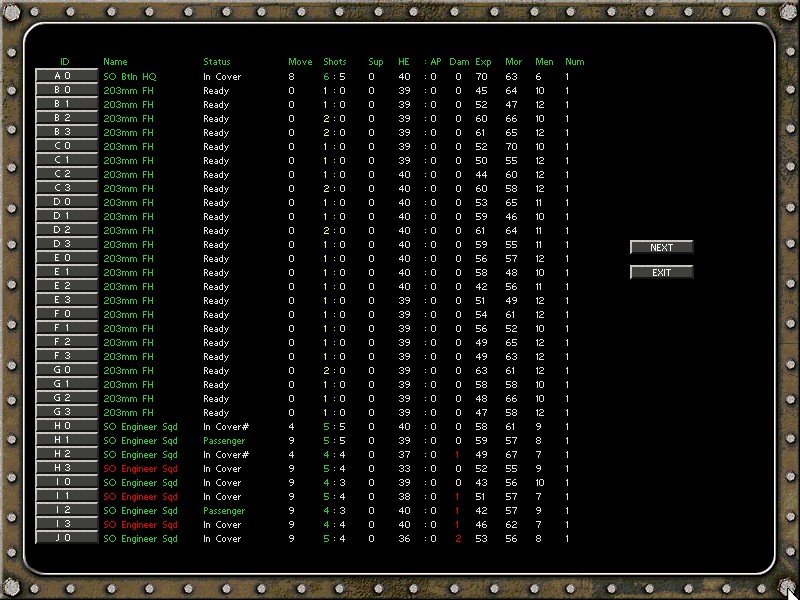
Task: Click the 'Dam' column header
Action: coord(459,62)
